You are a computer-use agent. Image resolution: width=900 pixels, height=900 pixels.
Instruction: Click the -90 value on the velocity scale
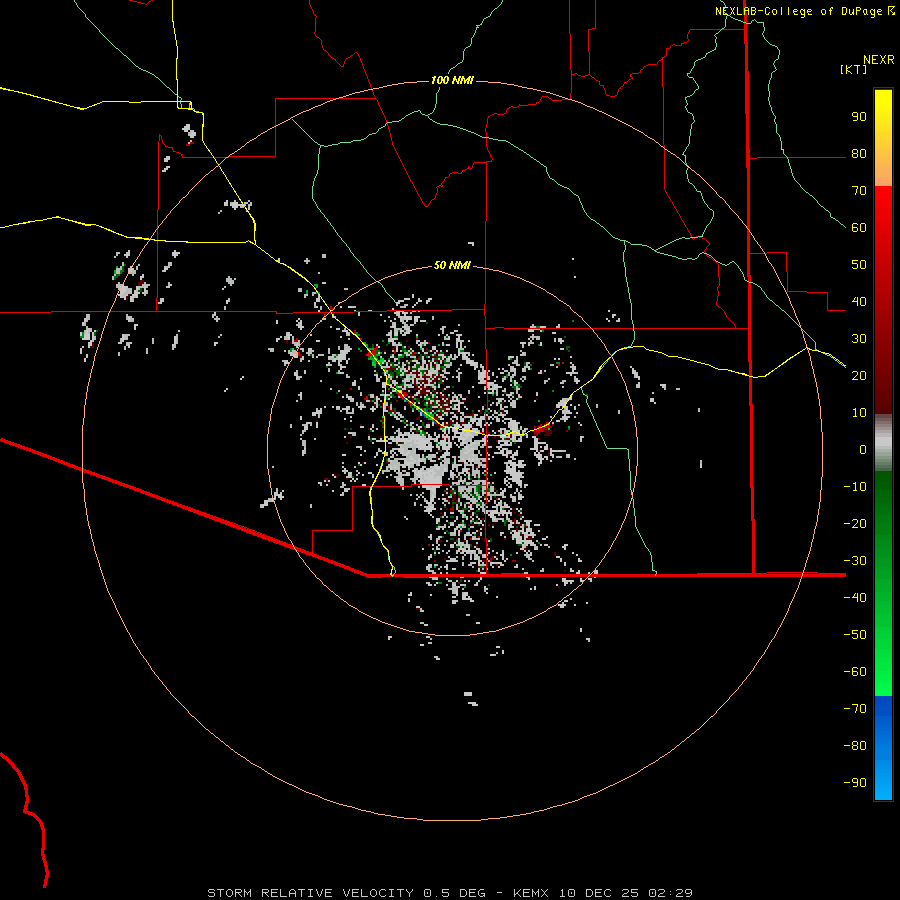pyautogui.click(x=855, y=782)
